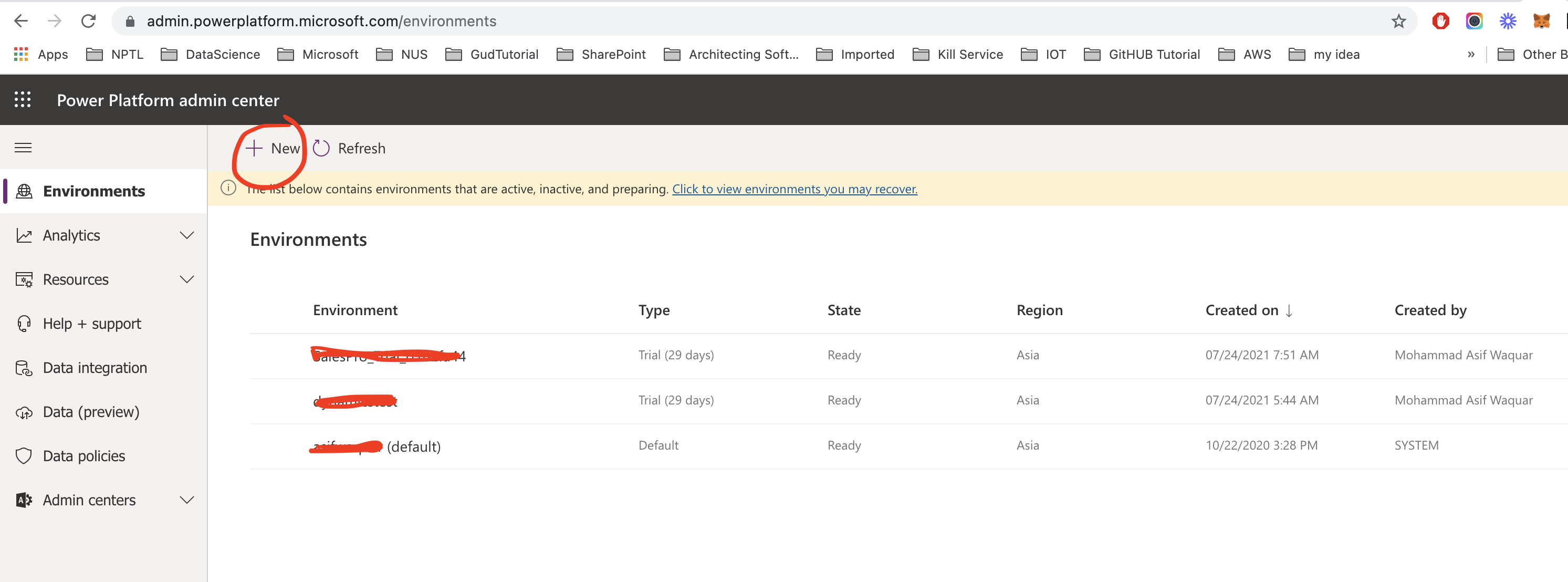Open Help + support via headset icon
The image size is (1568, 582).
pyautogui.click(x=24, y=323)
